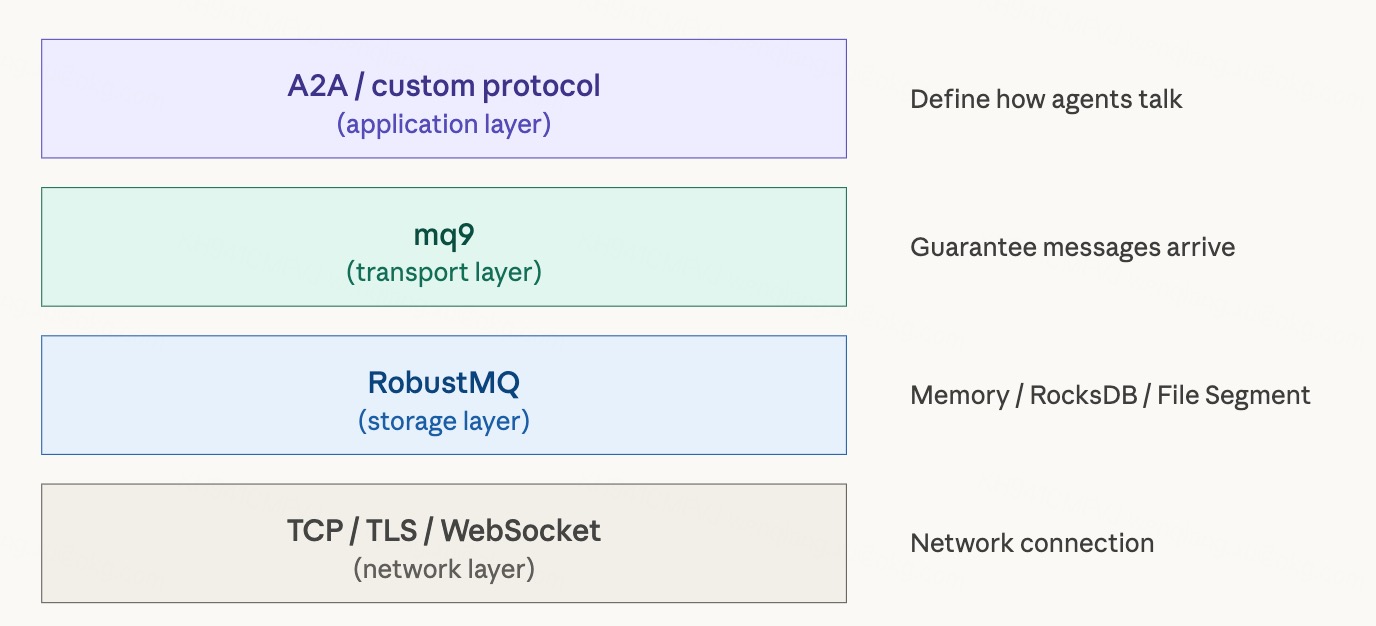Click the mq9 heading in green box
The height and width of the screenshot is (626, 1376).
[x=444, y=235]
